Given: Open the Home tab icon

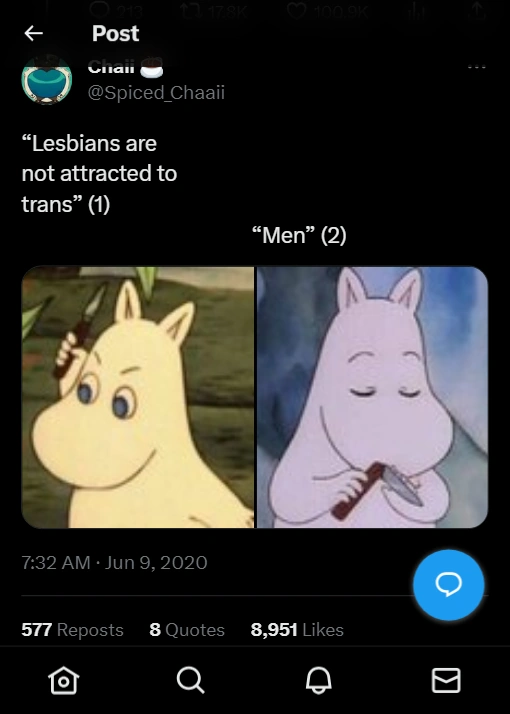Looking at the screenshot, I should [64, 680].
